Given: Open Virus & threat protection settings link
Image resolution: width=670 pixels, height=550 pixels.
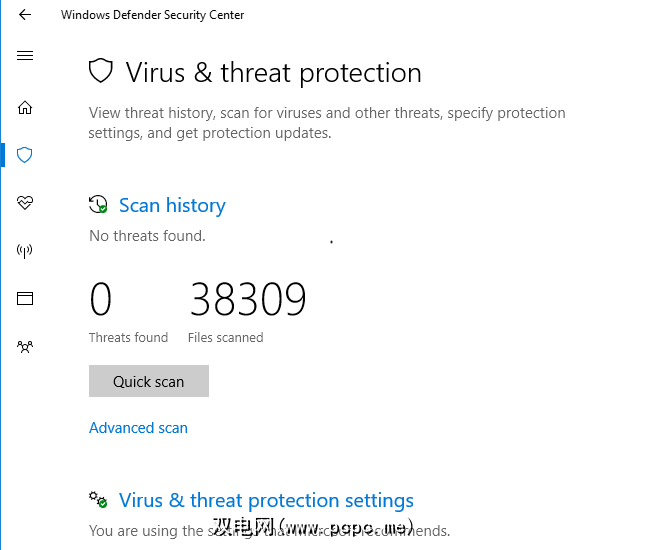Looking at the screenshot, I should (266, 500).
